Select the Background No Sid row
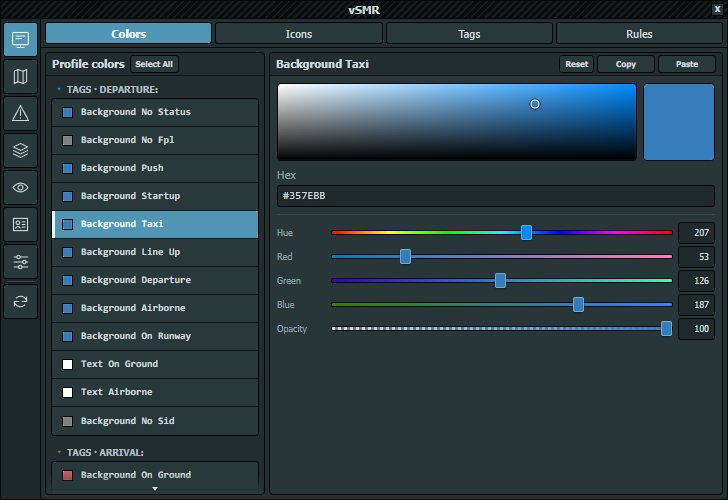 tap(155, 421)
